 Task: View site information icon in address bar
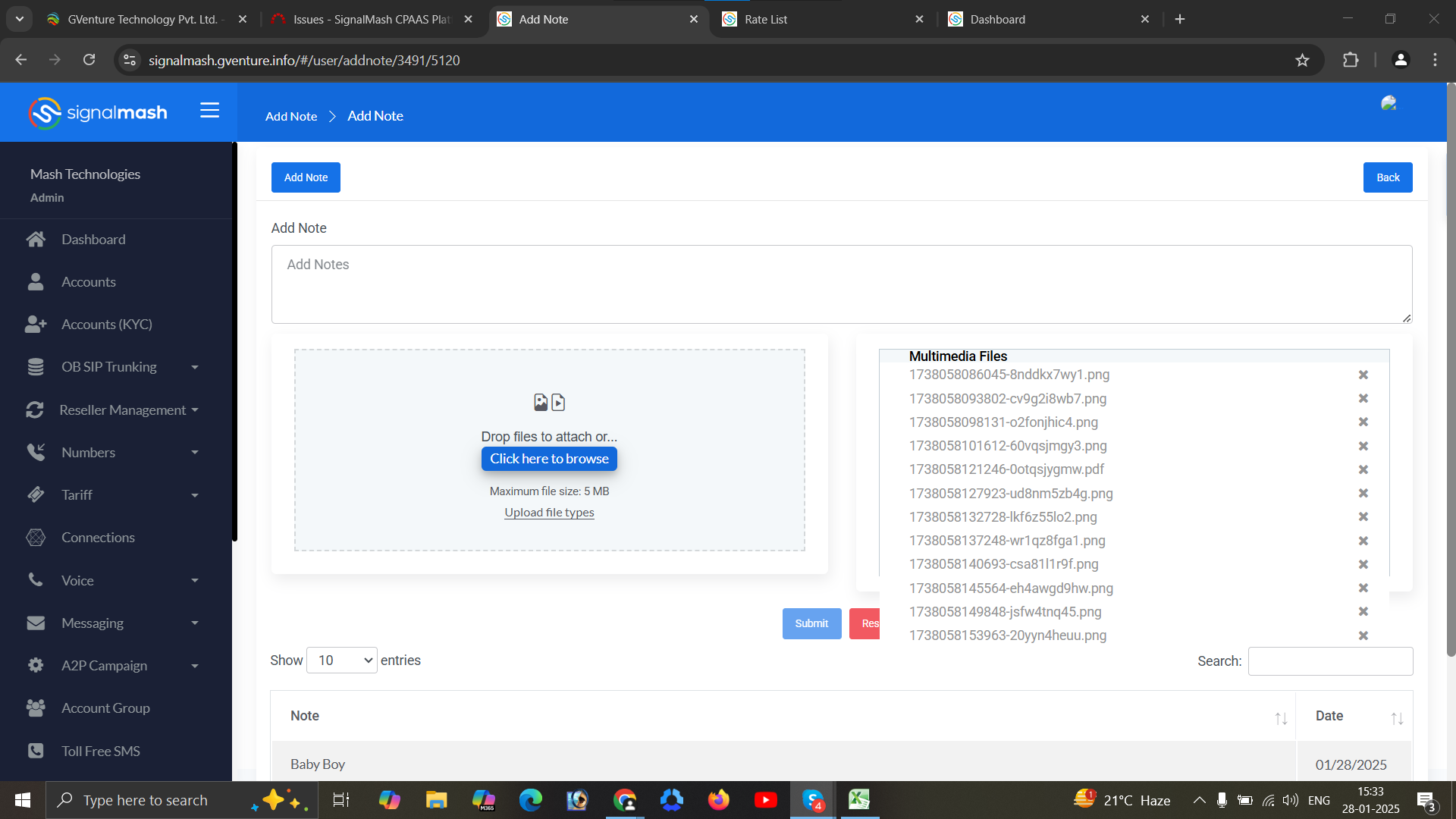(130, 60)
